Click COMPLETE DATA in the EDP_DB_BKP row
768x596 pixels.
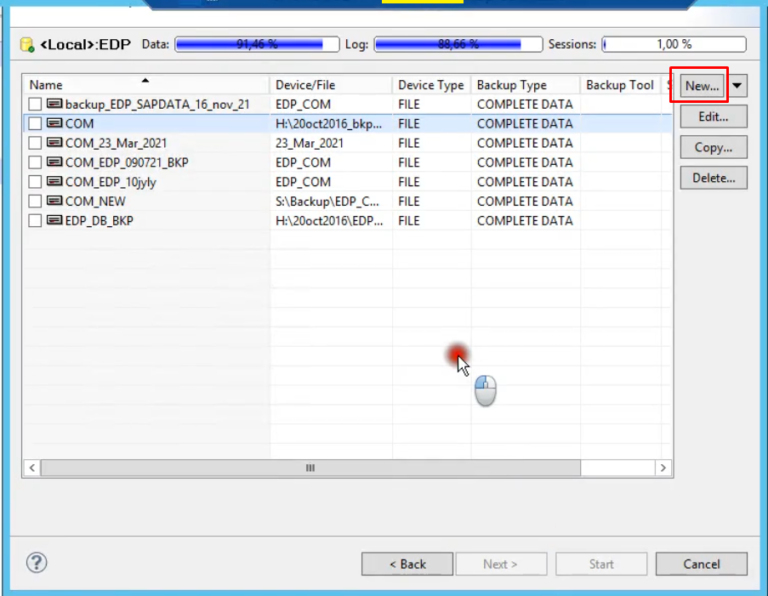525,221
